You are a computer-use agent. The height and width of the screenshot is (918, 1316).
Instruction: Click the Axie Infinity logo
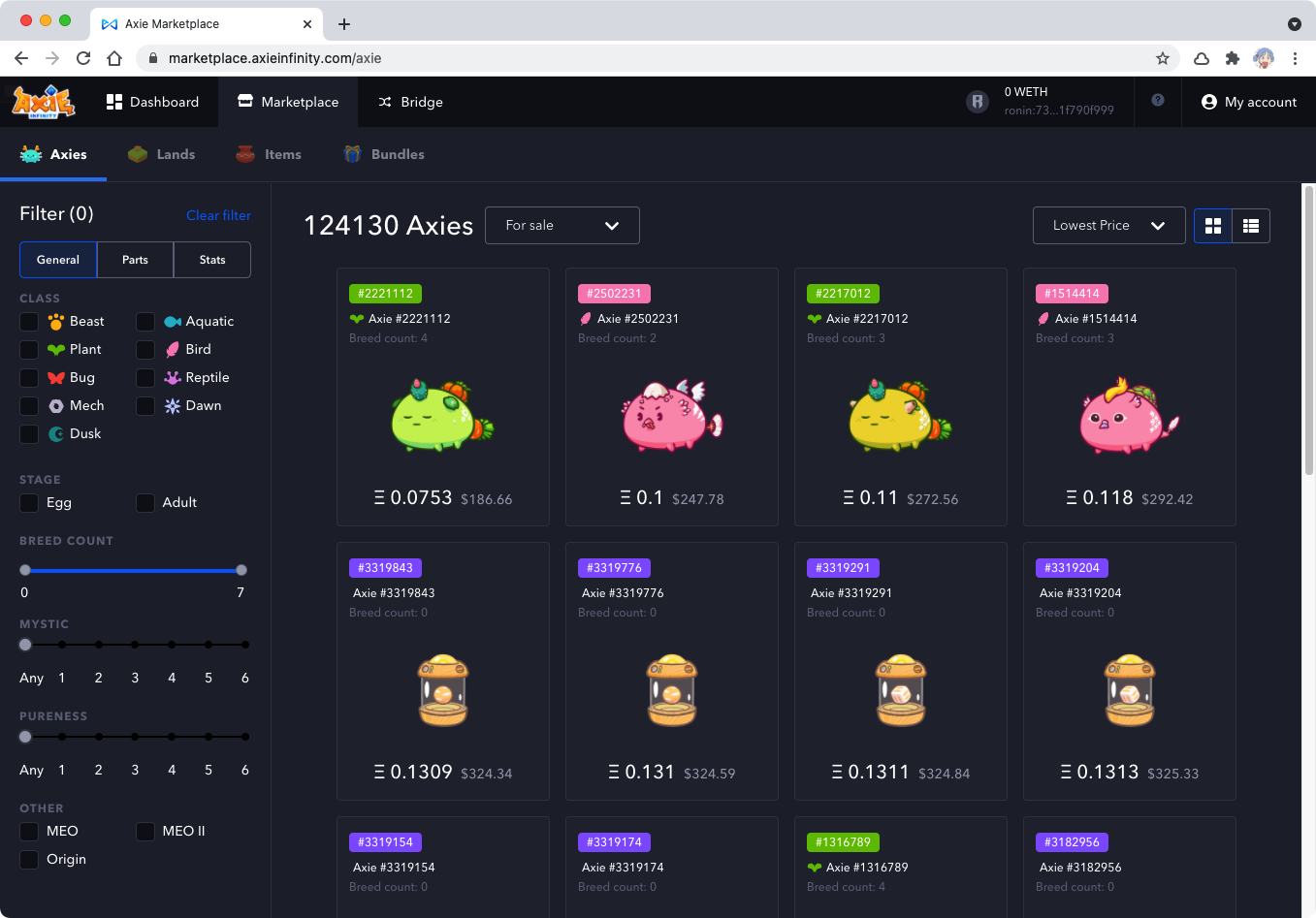coord(43,102)
